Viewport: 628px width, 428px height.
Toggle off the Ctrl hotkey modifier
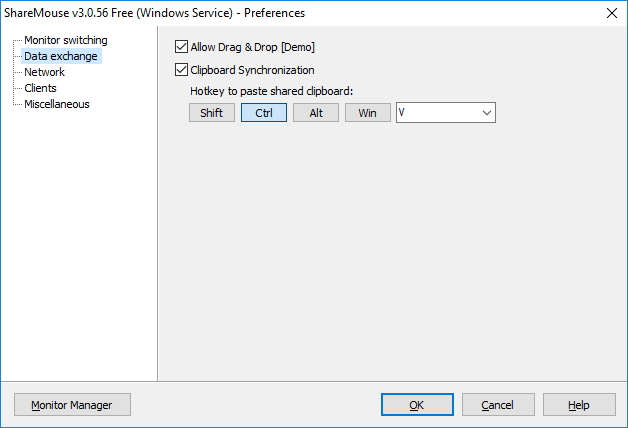point(264,113)
